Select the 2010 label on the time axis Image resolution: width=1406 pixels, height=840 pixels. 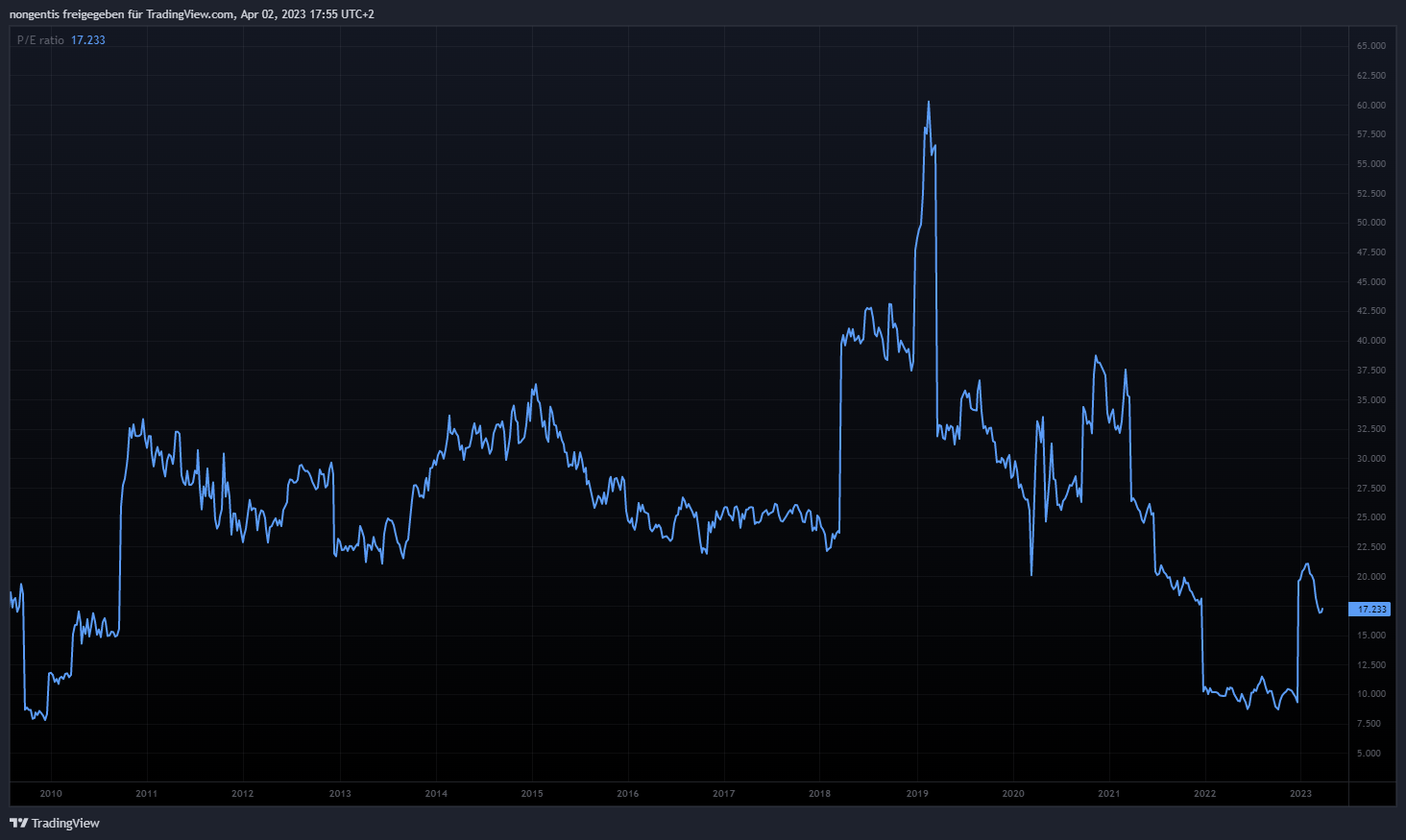[51, 793]
